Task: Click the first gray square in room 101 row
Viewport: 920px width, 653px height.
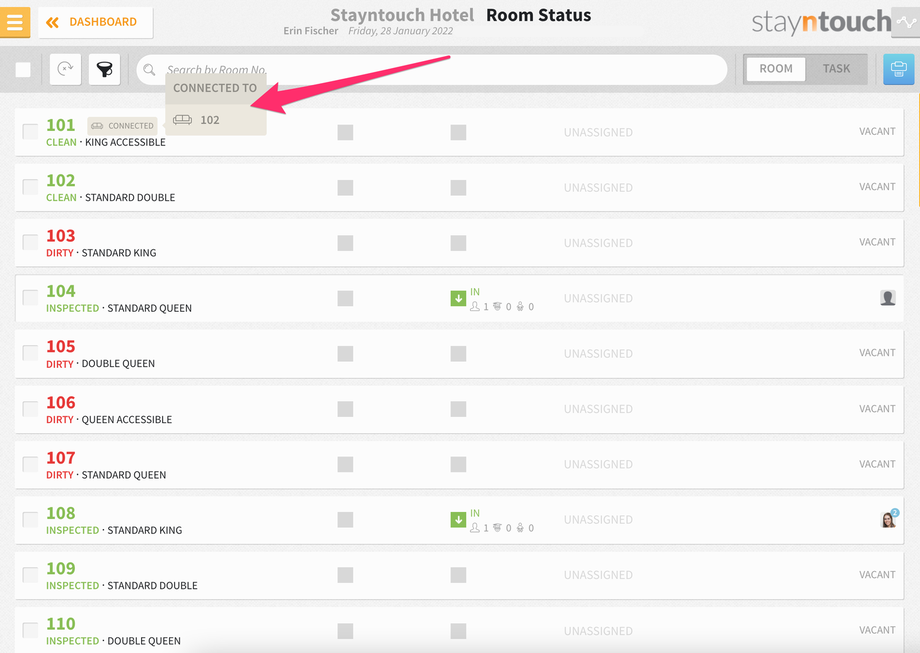Action: [345, 132]
